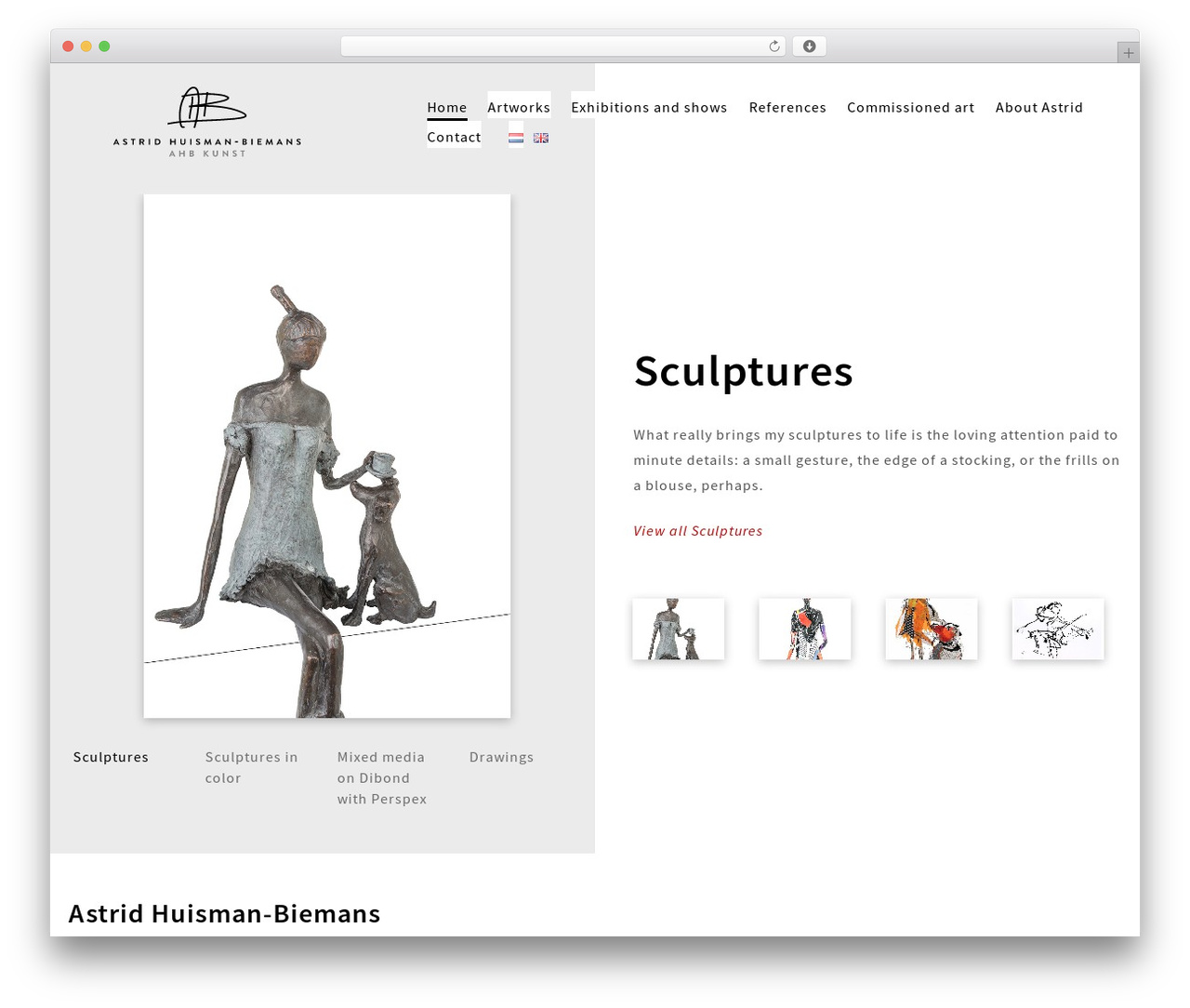
Task: Click the AHB Kunst logo
Action: point(207,122)
